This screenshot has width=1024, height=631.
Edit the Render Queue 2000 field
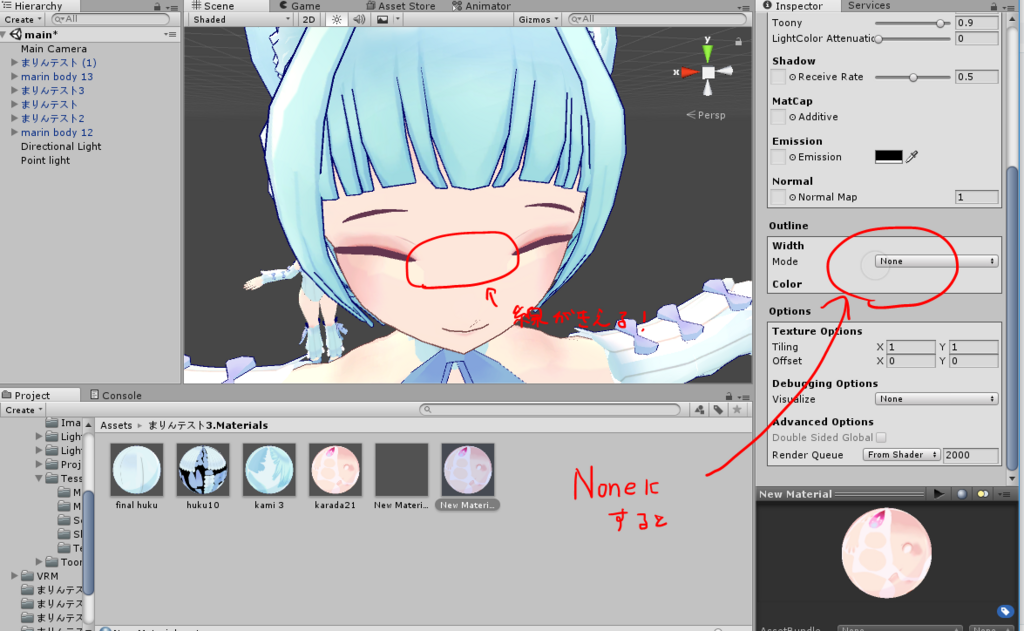[x=970, y=455]
